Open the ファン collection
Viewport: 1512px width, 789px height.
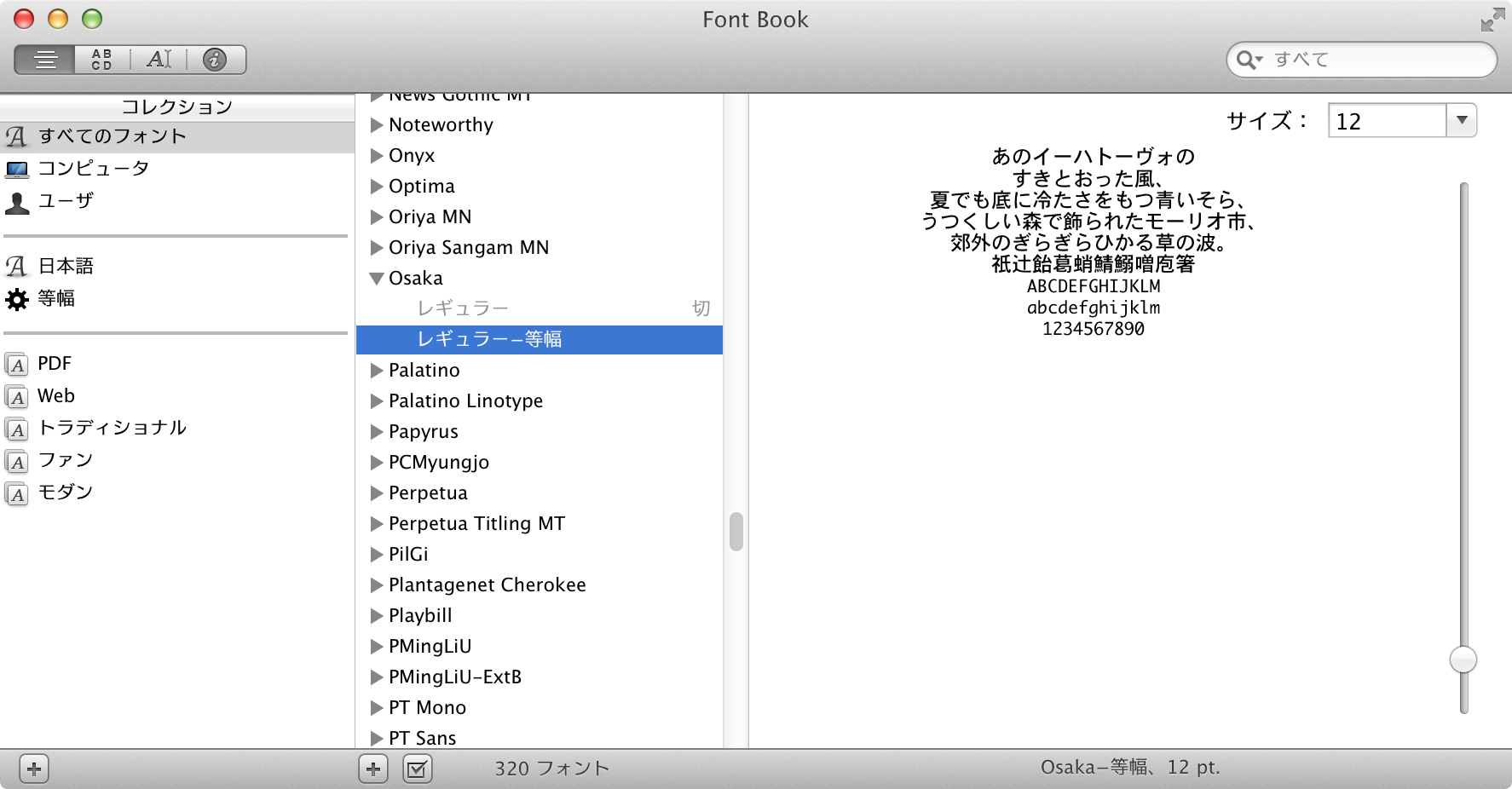pos(177,460)
